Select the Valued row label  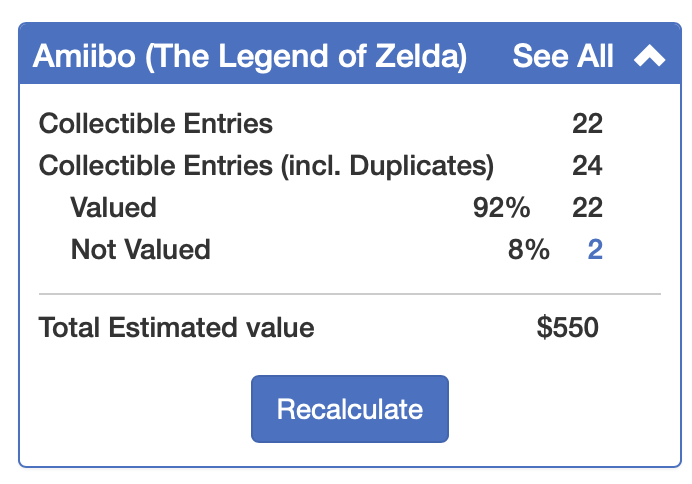113,207
